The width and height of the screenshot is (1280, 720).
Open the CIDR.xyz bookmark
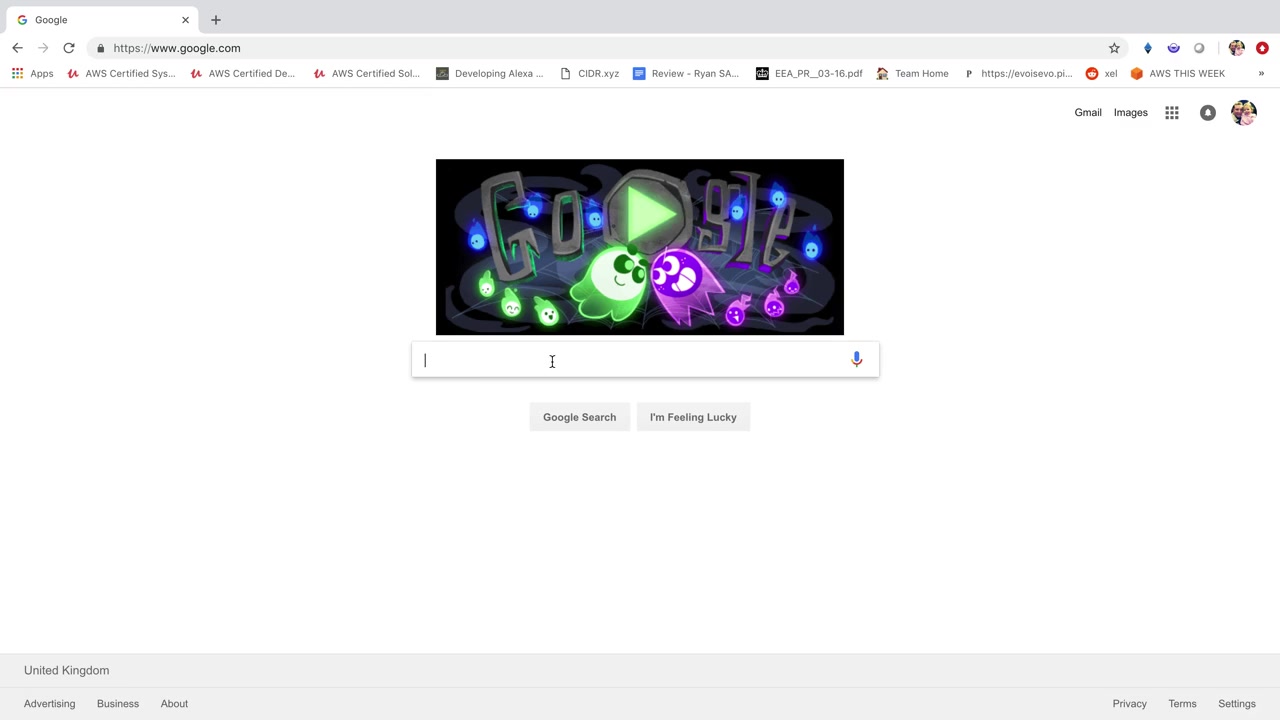tap(589, 73)
